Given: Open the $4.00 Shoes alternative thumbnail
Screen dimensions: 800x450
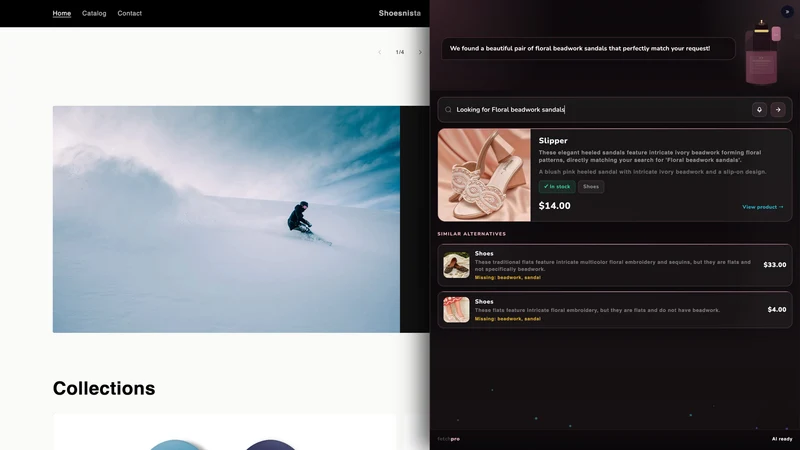Looking at the screenshot, I should pyautogui.click(x=456, y=310).
